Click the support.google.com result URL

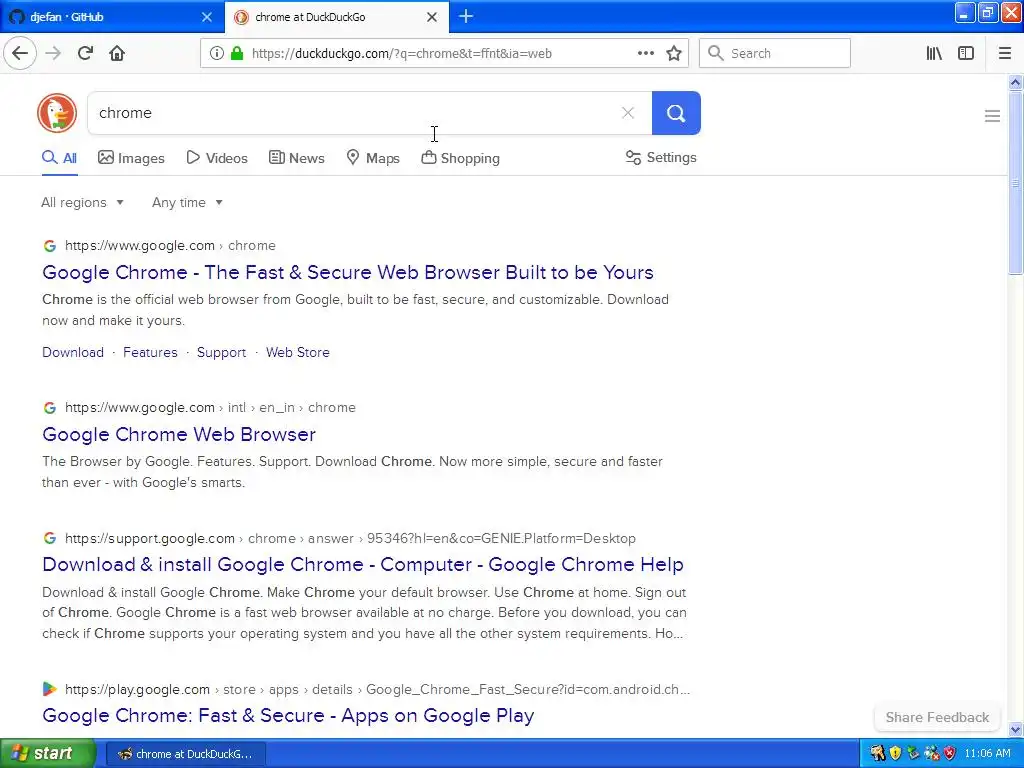(350, 538)
